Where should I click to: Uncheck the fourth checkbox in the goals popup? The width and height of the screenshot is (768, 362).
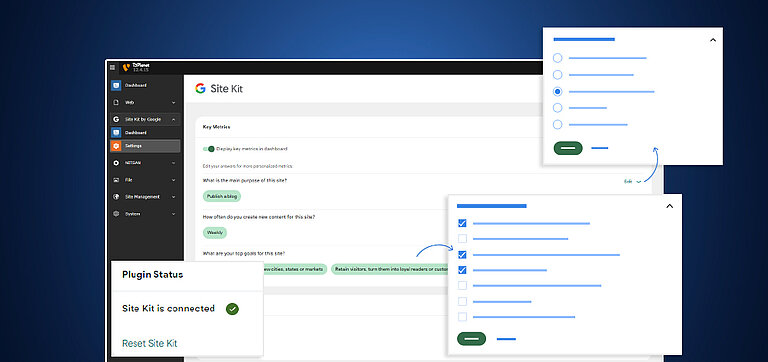tap(462, 270)
